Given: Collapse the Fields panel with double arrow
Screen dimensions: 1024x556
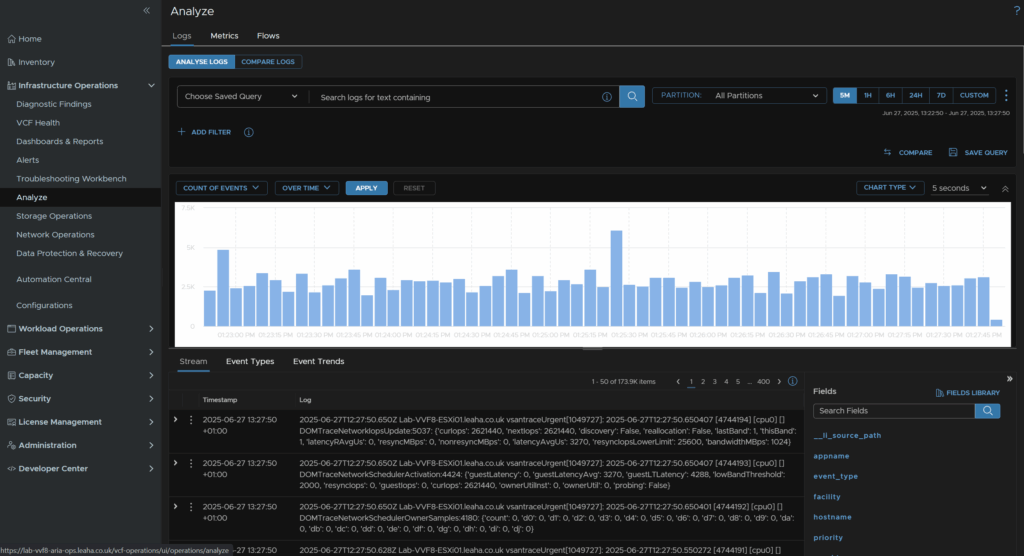Looking at the screenshot, I should [x=1010, y=379].
